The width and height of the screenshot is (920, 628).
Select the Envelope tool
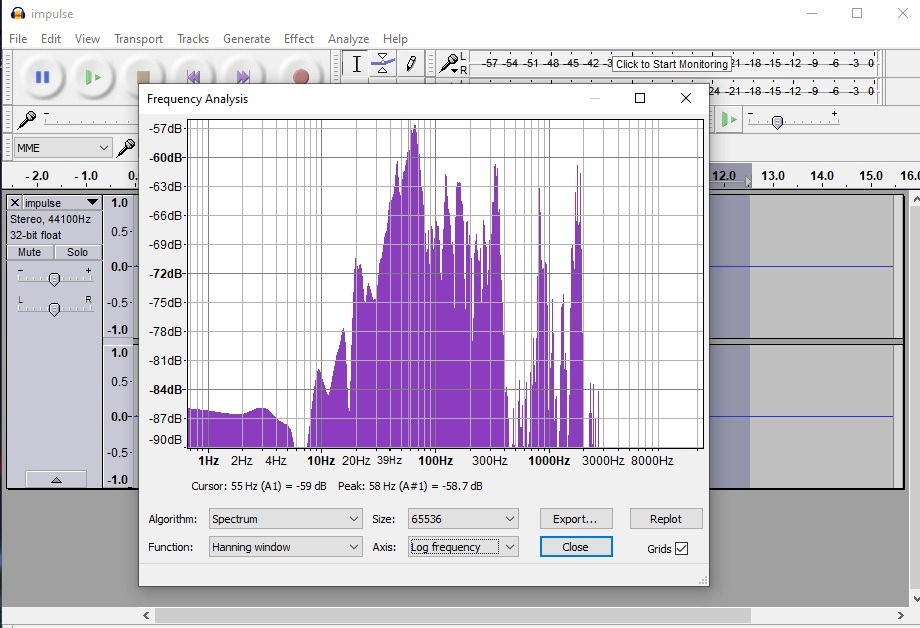point(383,63)
